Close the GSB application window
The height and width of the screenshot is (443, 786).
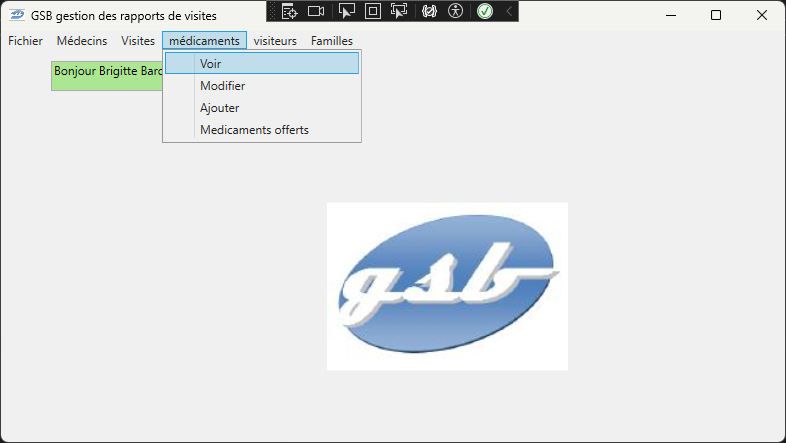[761, 16]
